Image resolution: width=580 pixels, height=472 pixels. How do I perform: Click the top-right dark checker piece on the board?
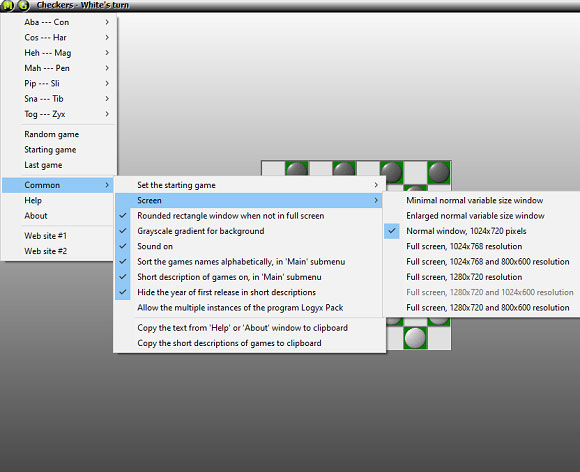[439, 172]
